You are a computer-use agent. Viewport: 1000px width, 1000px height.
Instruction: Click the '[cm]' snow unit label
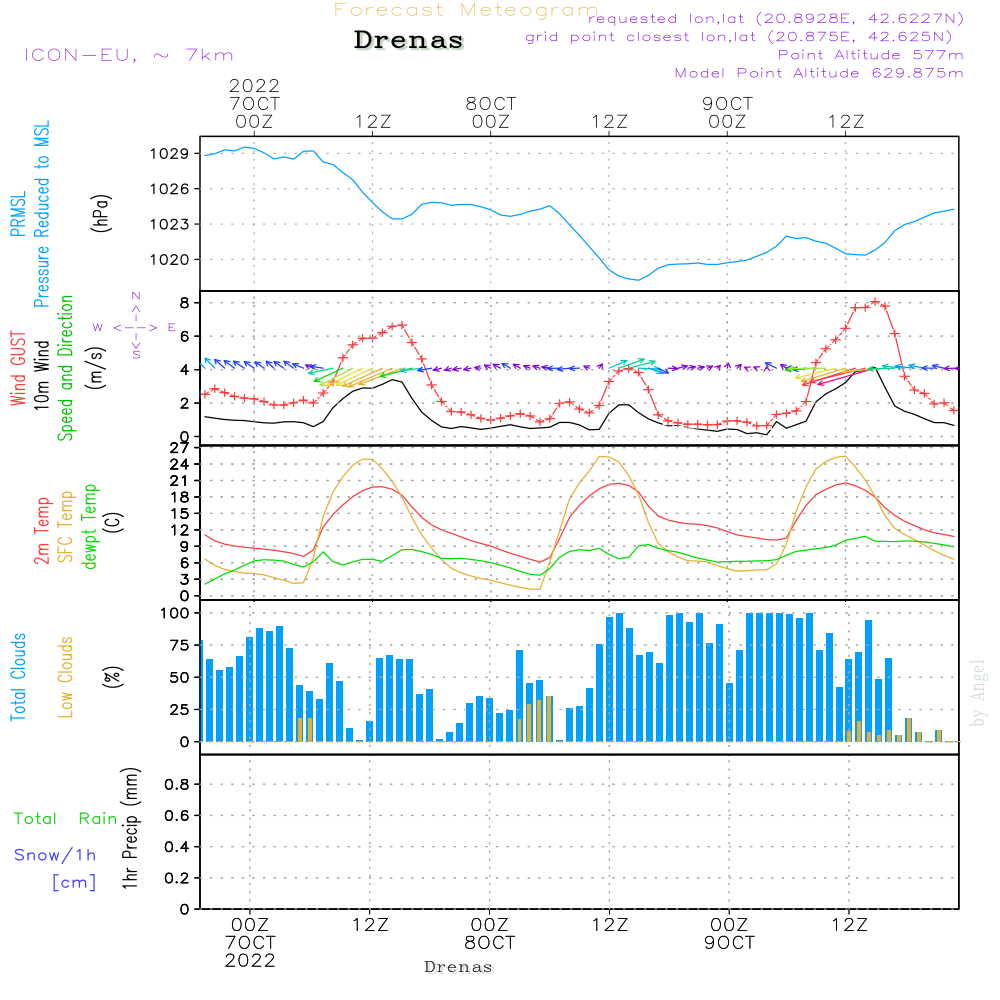[74, 883]
